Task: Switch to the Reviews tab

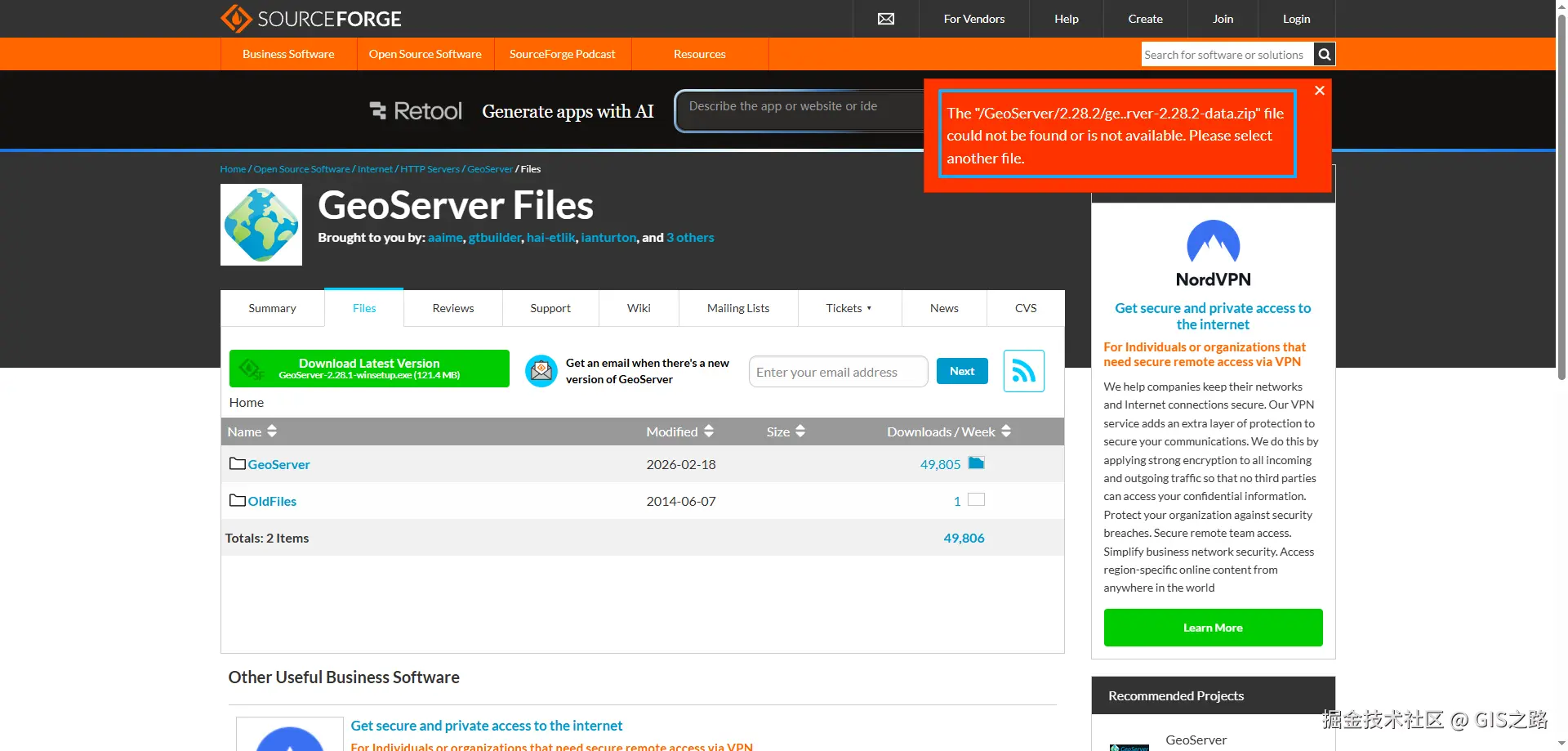Action: coord(453,308)
